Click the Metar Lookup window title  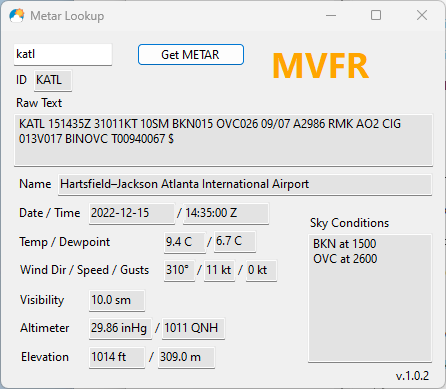click(67, 16)
